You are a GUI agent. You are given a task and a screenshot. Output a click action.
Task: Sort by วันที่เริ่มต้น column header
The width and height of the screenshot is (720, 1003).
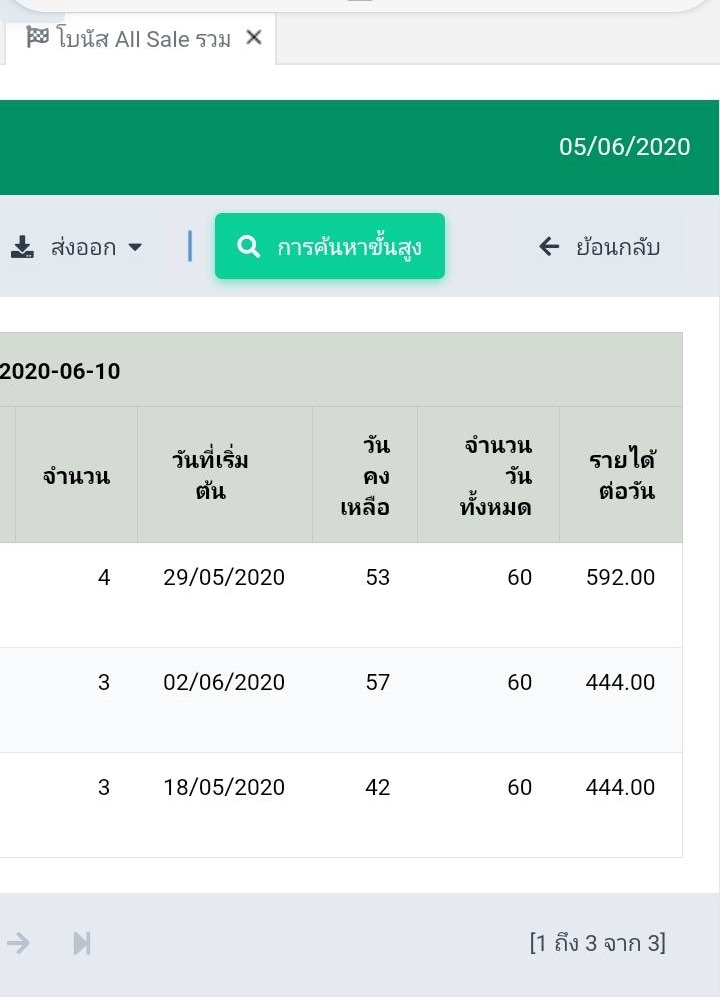210,475
